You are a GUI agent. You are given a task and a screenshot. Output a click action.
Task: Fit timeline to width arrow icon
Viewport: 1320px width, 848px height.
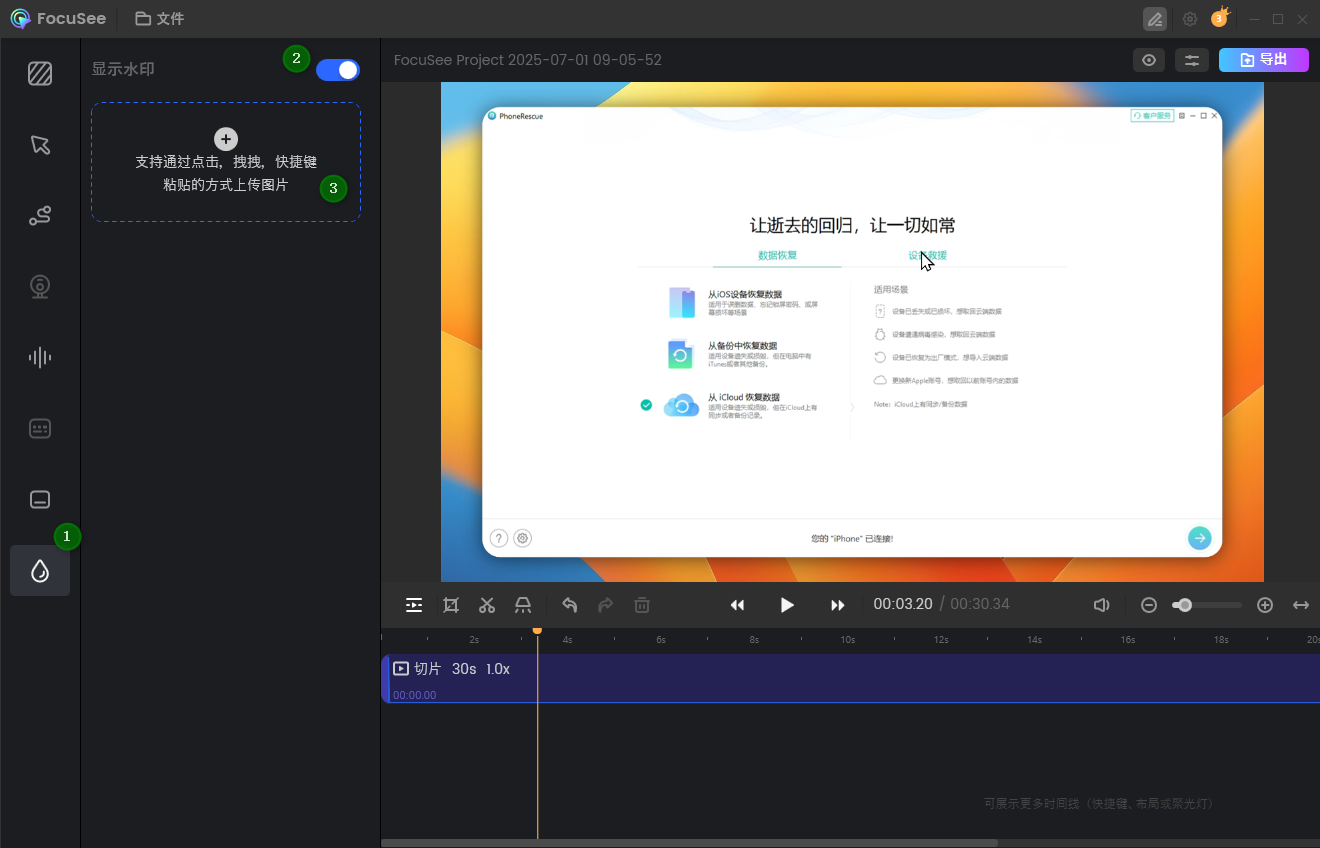(x=1301, y=605)
